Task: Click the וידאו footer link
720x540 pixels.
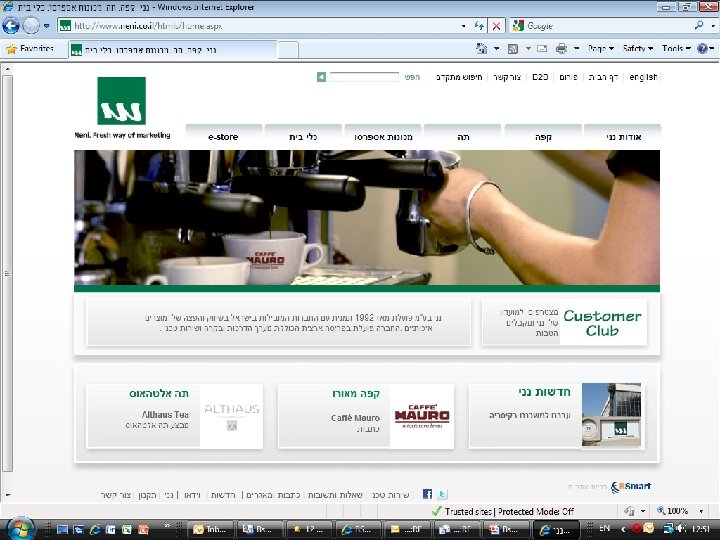Action: click(x=192, y=495)
